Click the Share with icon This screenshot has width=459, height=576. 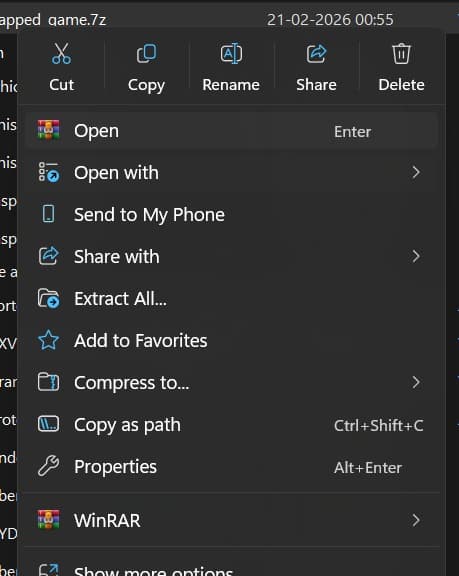[x=48, y=256]
